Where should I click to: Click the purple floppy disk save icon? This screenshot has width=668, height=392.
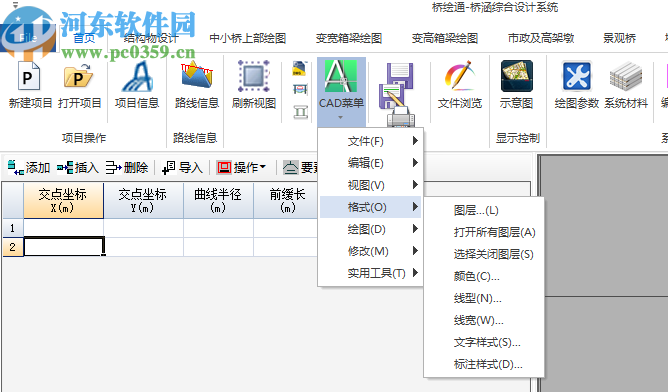coord(400,75)
